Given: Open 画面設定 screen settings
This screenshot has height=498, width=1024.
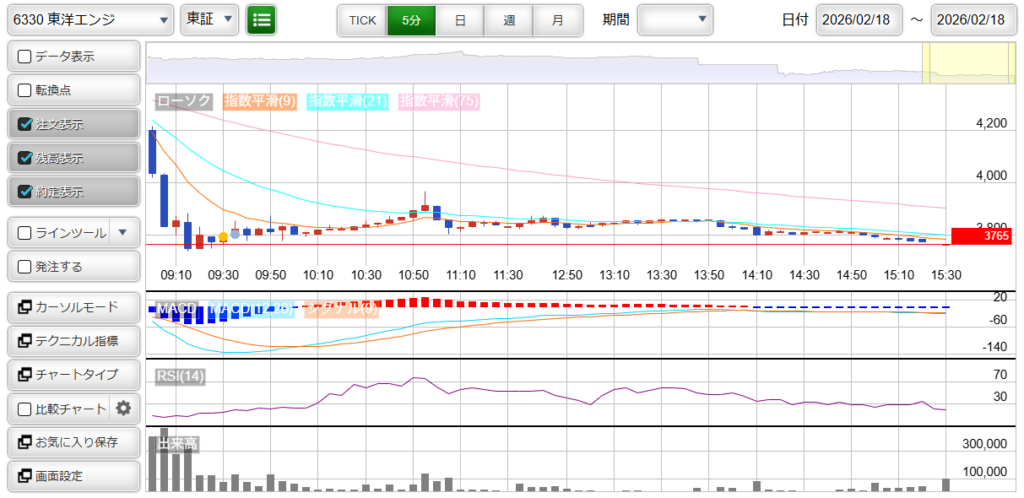Looking at the screenshot, I should click(x=72, y=476).
